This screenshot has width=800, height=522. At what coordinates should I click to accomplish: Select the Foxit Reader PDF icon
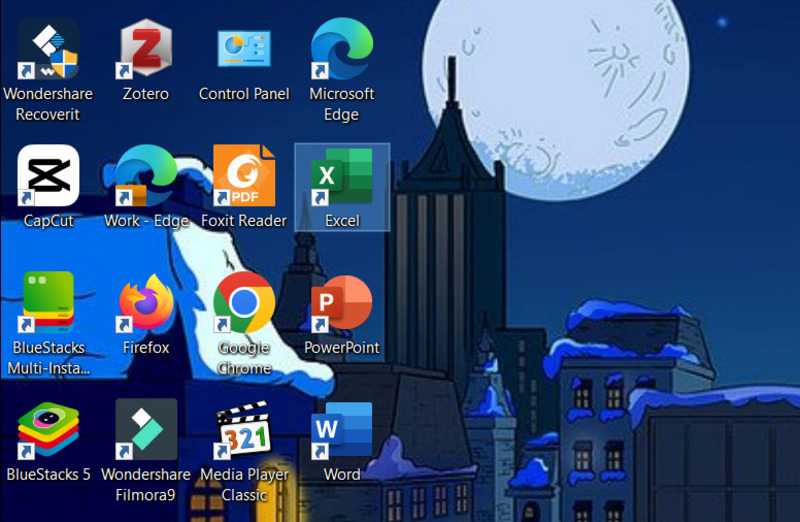(x=244, y=176)
